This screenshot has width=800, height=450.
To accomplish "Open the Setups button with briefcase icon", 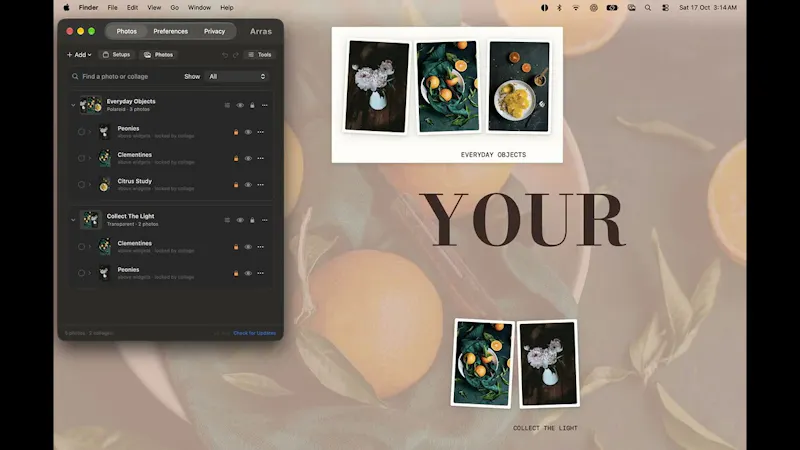I will point(116,55).
